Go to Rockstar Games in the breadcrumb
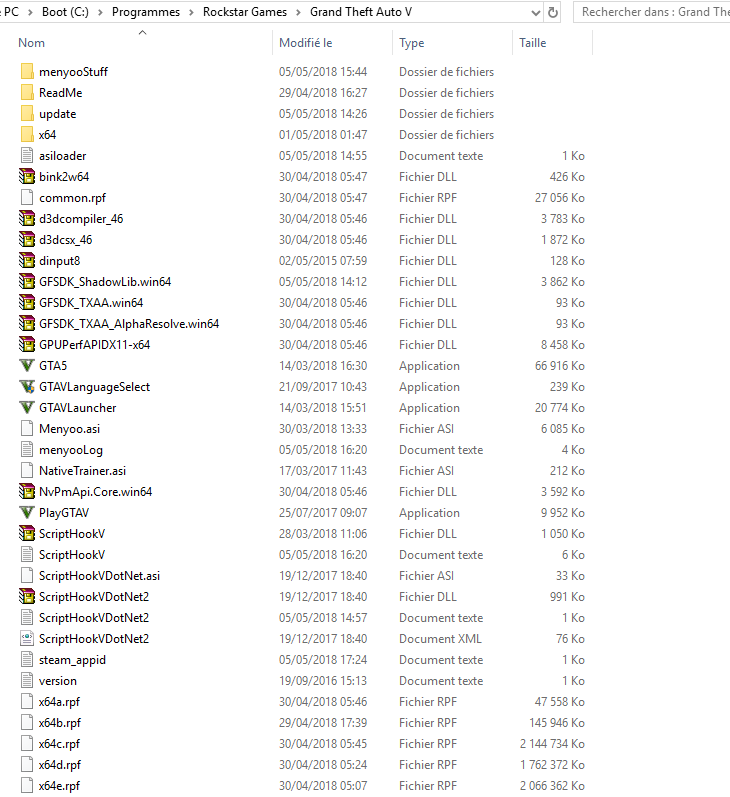Image resolution: width=730 pixels, height=797 pixels. (245, 12)
